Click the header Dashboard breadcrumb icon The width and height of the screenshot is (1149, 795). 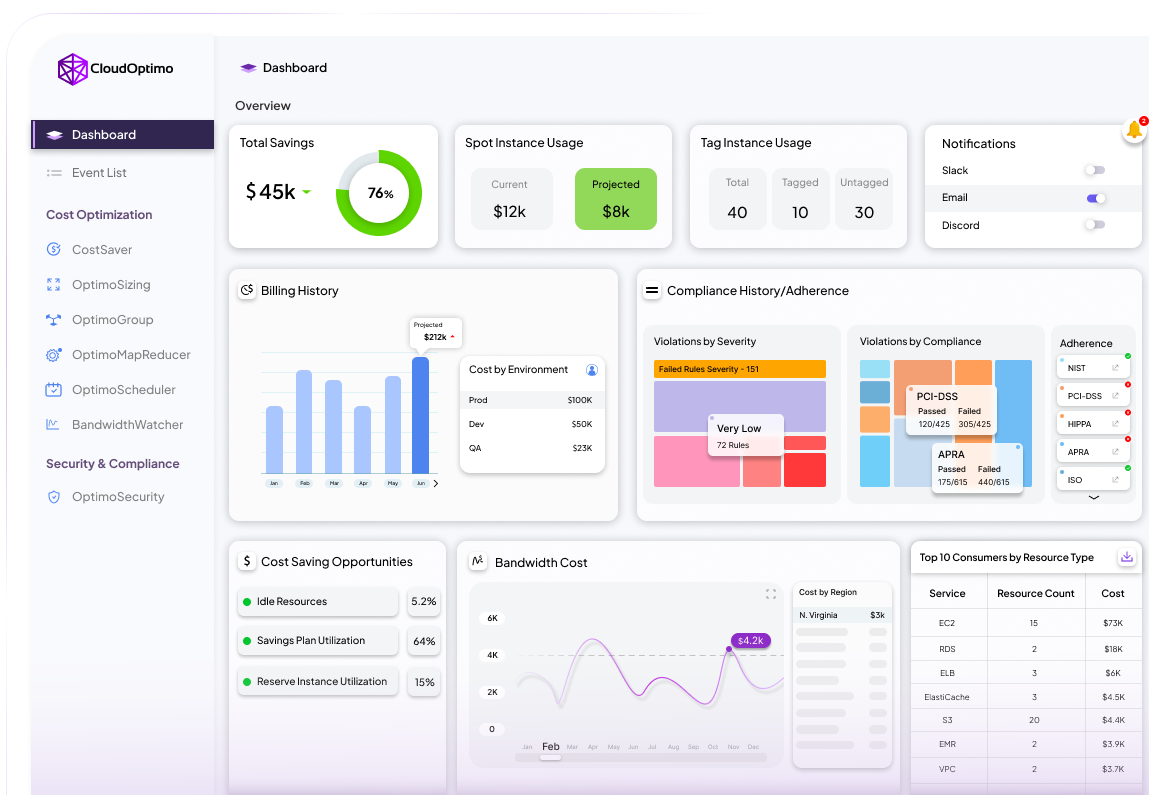pyautogui.click(x=248, y=67)
